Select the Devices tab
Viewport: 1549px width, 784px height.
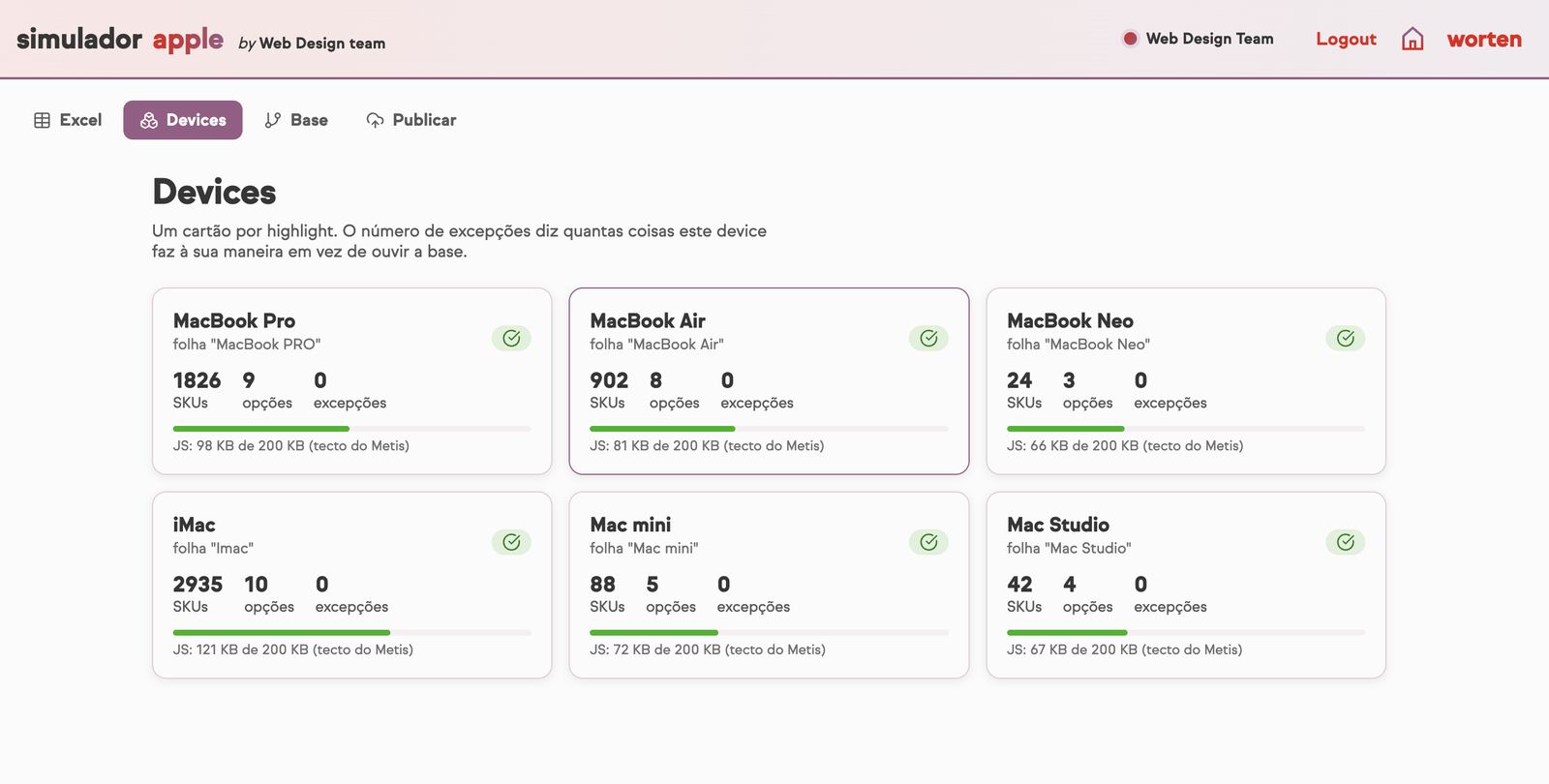tap(183, 120)
